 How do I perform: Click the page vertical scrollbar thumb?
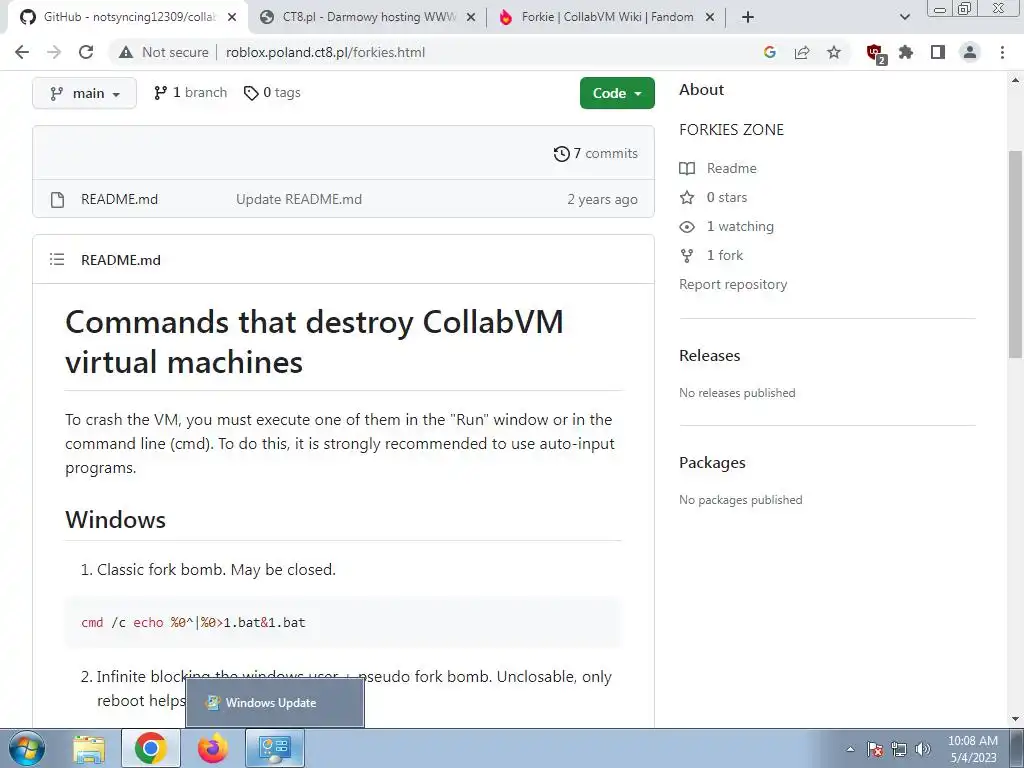[x=1015, y=254]
